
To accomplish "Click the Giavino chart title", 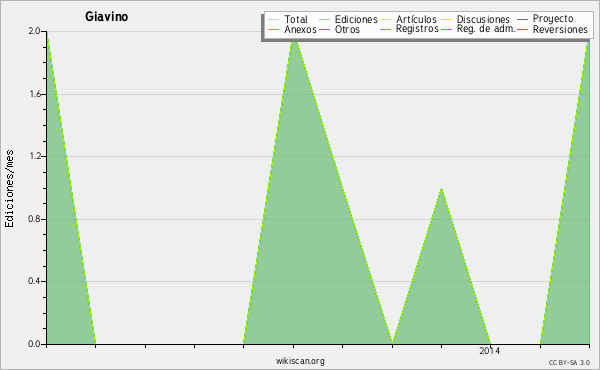I will [x=106, y=16].
